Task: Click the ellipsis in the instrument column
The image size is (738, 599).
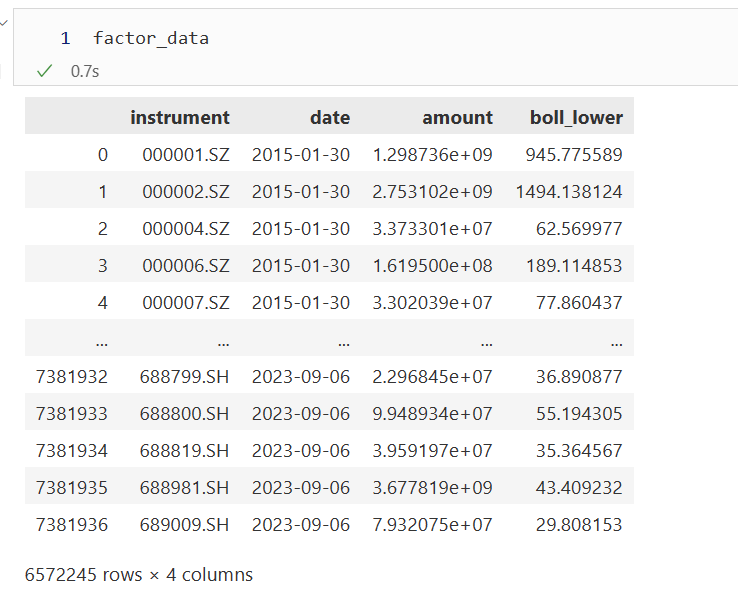Action: [222, 340]
